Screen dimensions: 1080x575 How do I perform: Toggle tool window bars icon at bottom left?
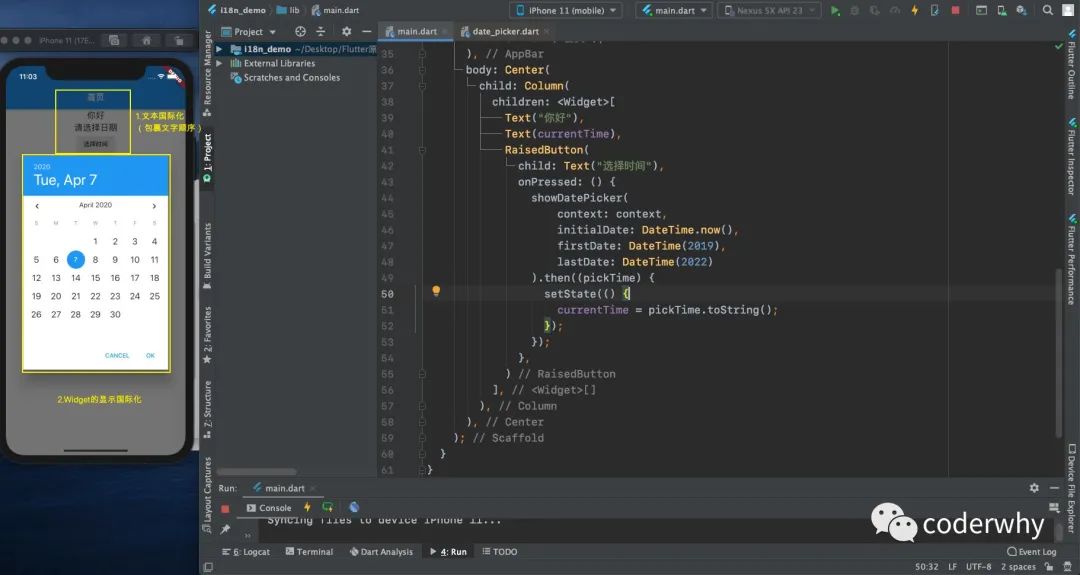point(208,567)
